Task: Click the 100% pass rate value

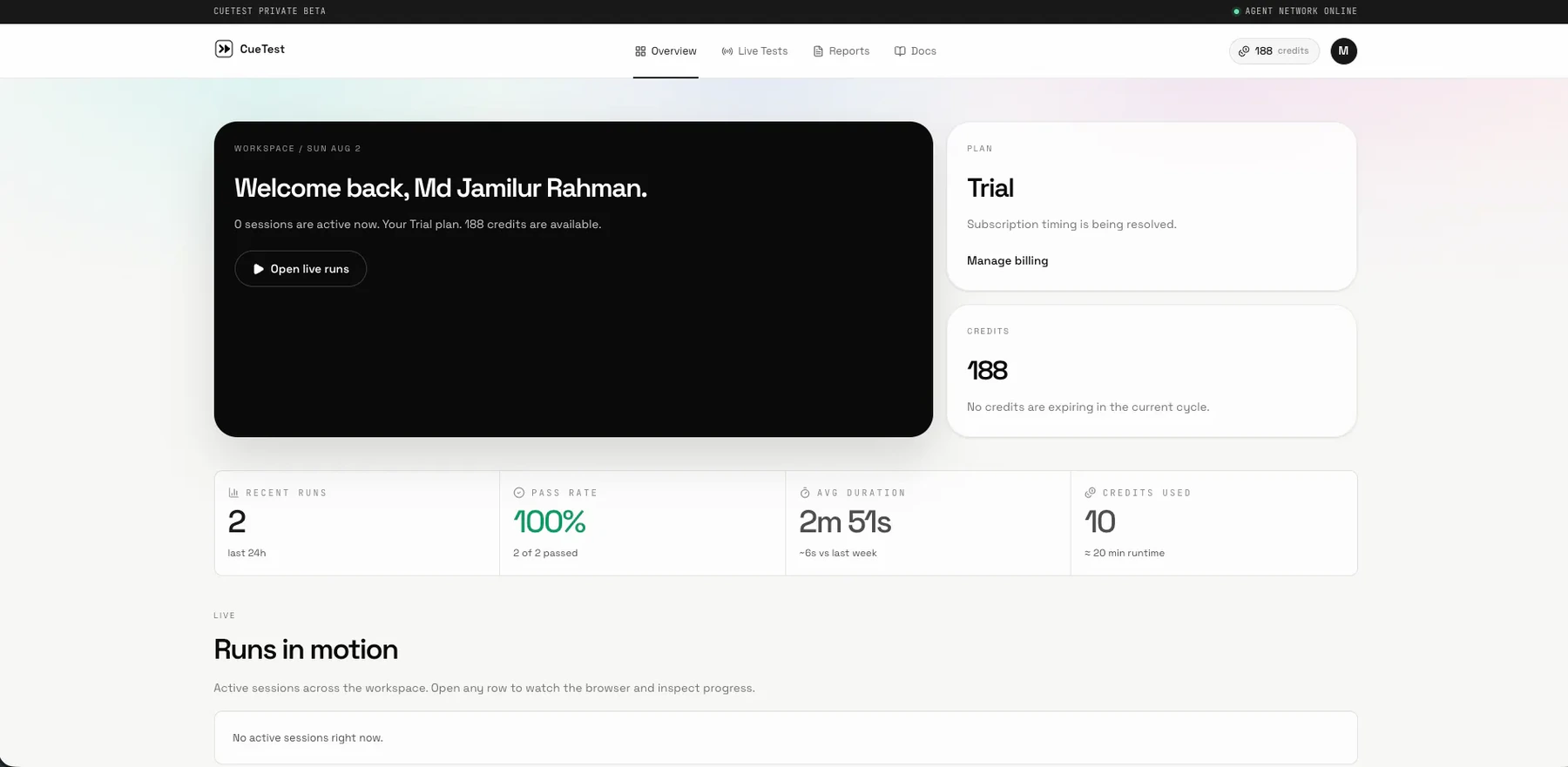Action: click(549, 521)
